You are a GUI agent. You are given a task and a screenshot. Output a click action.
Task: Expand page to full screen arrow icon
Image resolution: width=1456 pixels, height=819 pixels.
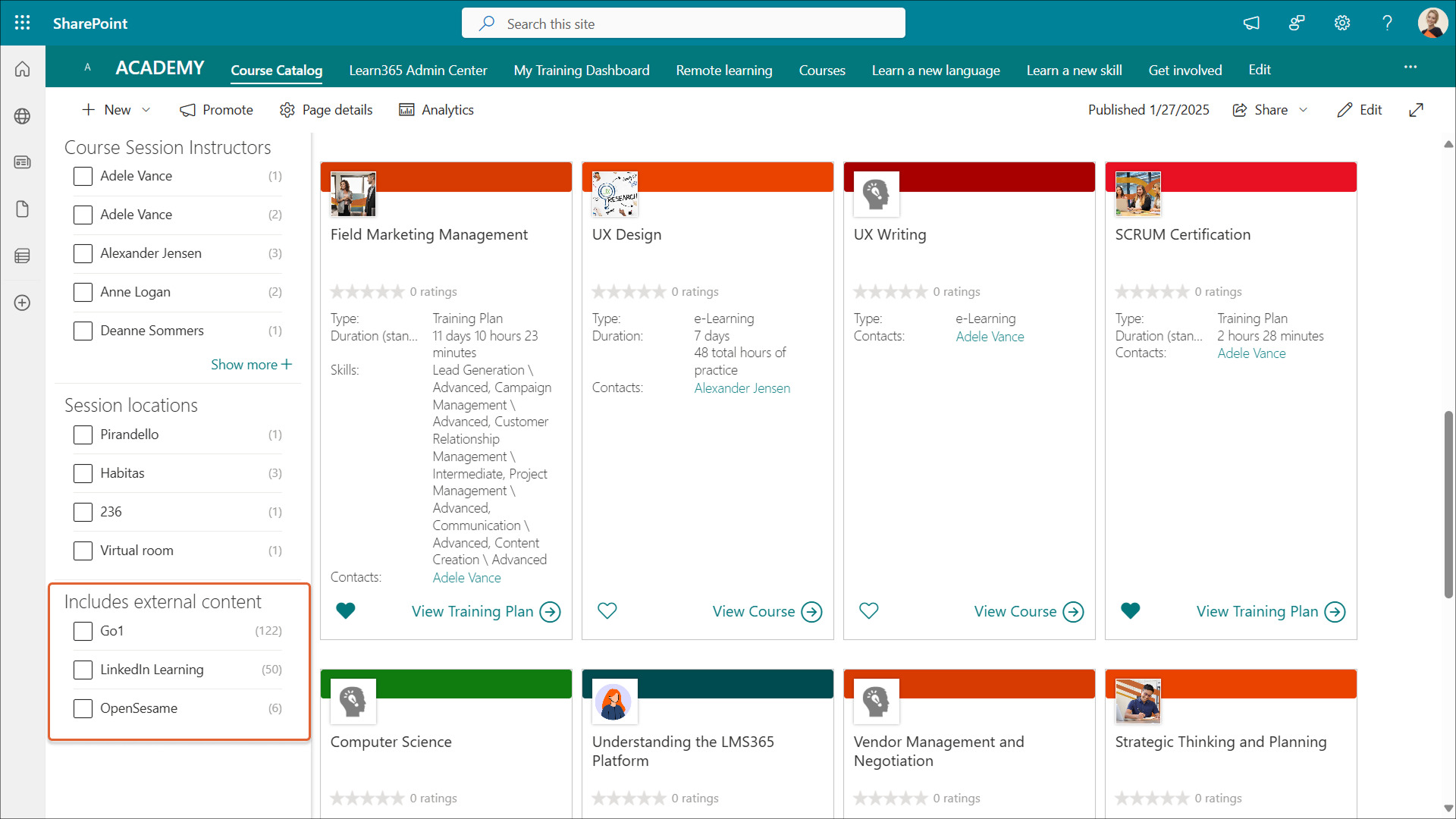(1416, 110)
